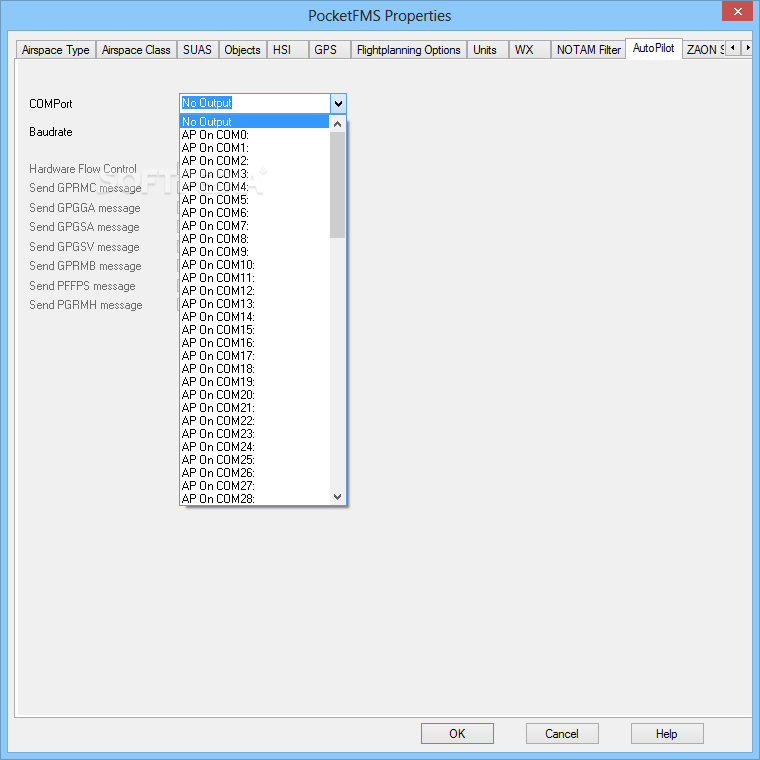The image size is (760, 760).
Task: Select AP On COM25: list item
Action: (254, 460)
